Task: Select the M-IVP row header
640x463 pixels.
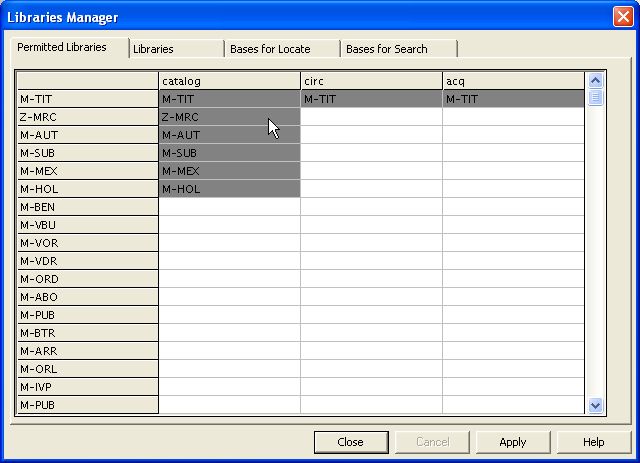Action: click(88, 387)
